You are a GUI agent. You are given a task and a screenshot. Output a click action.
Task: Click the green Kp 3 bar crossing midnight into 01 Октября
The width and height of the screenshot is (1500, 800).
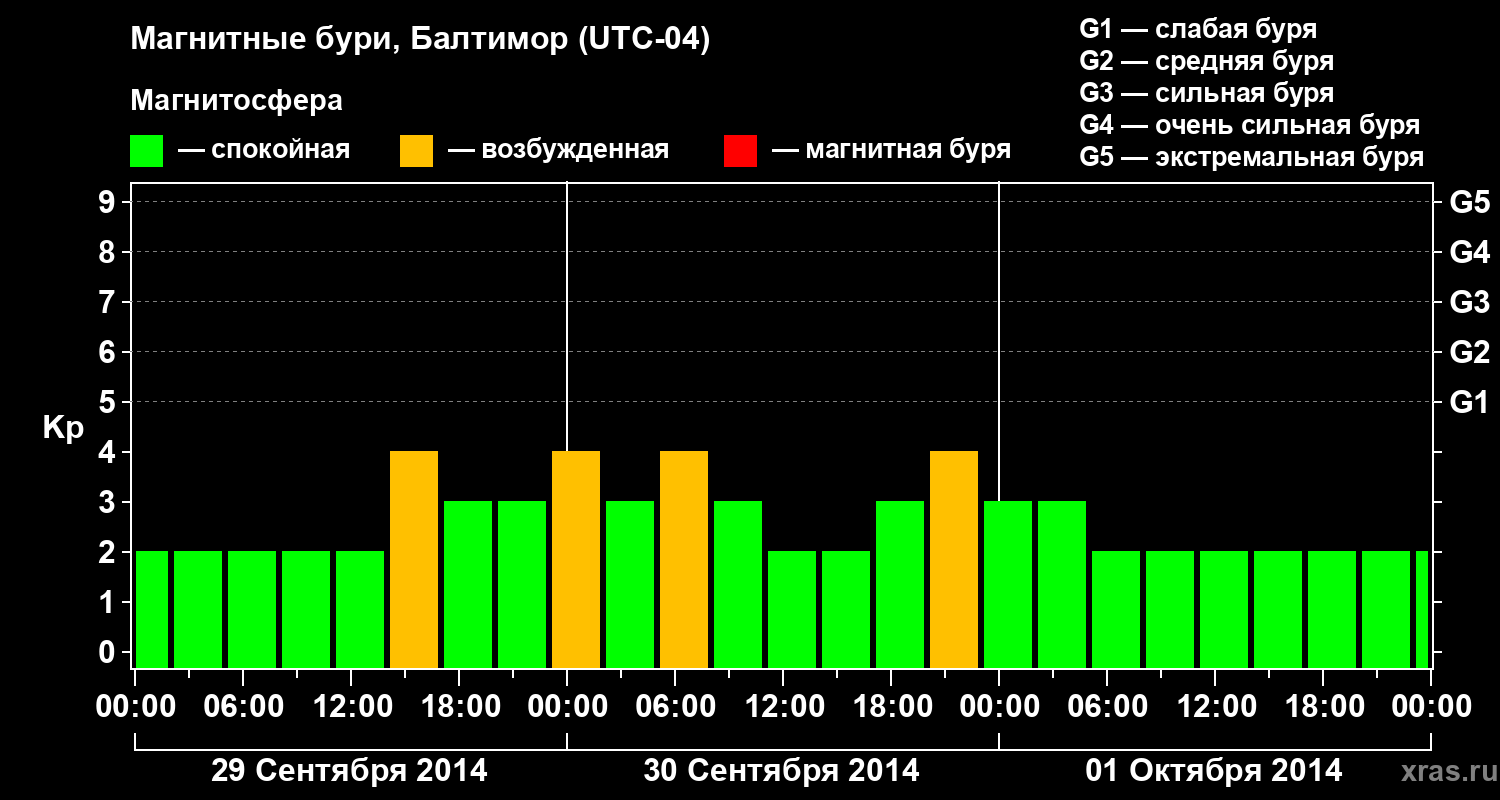1008,585
